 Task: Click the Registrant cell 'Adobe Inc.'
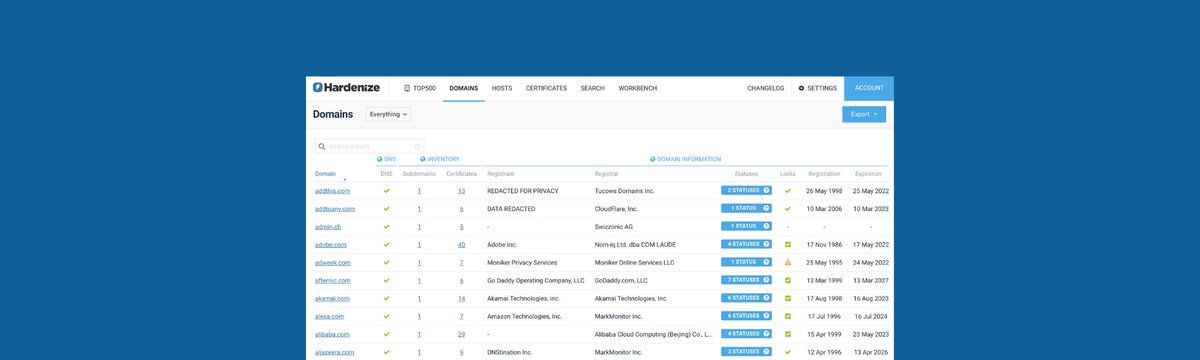point(502,245)
